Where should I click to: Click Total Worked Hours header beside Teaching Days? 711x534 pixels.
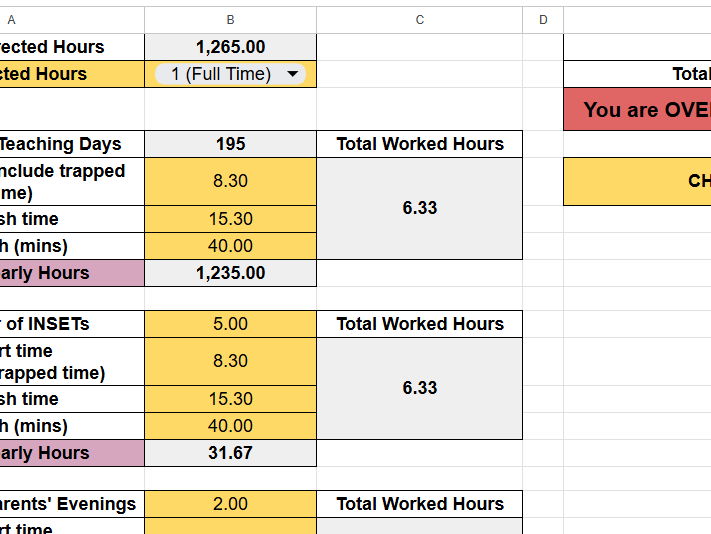(419, 144)
